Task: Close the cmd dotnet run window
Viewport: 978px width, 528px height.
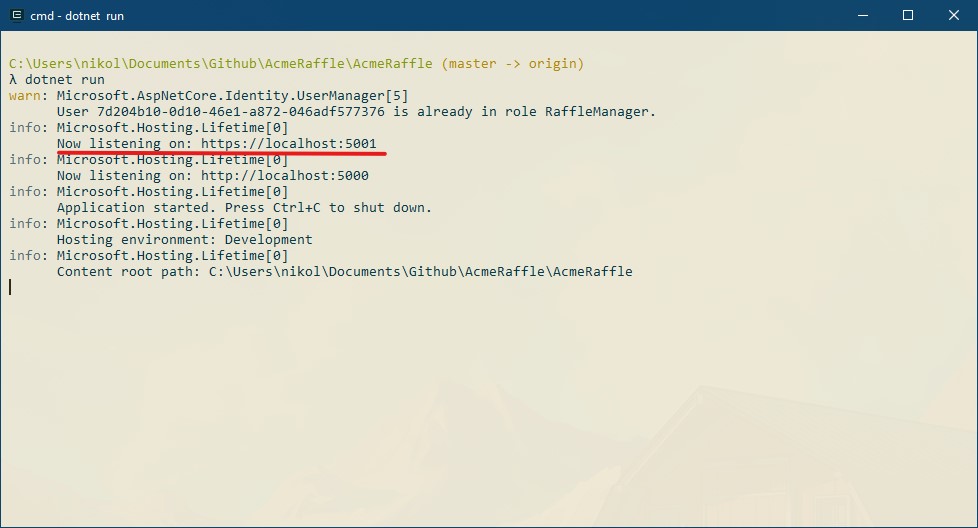Action: [954, 15]
